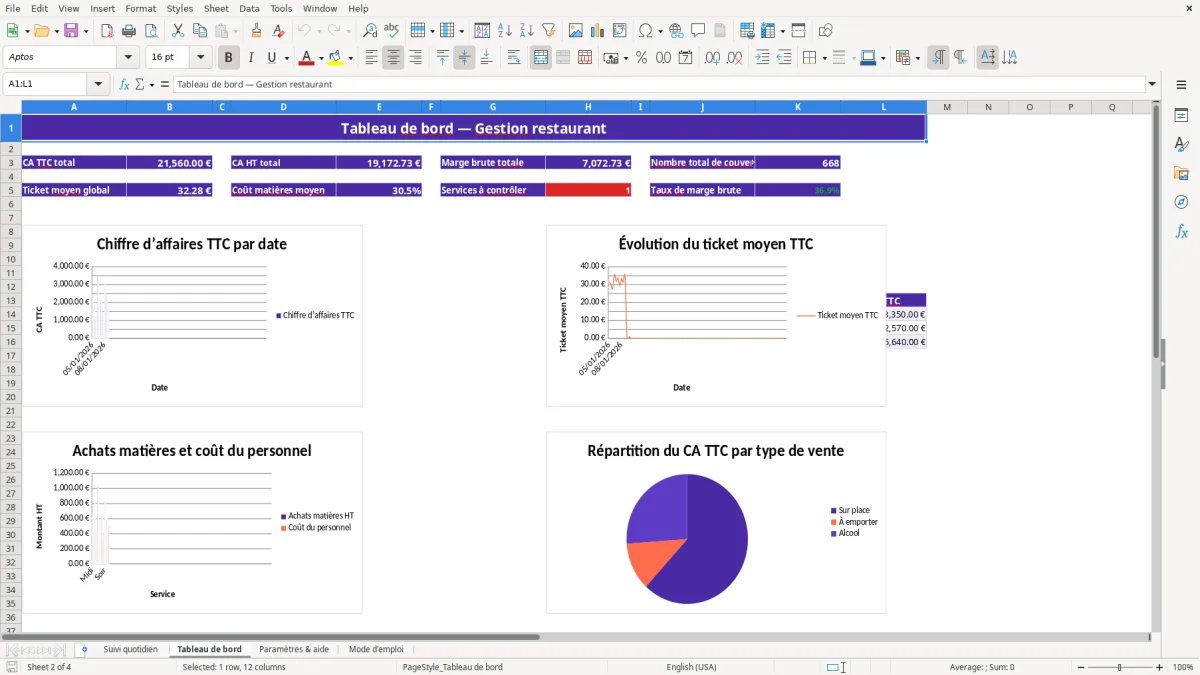Open the Function Wizard icon

point(124,84)
